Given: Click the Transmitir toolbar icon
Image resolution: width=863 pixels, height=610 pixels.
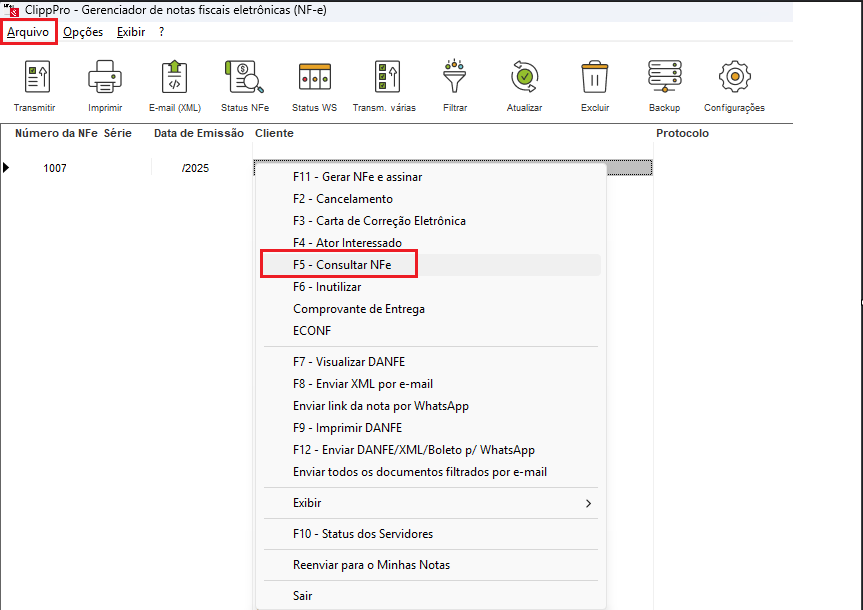Looking at the screenshot, I should pos(35,78).
